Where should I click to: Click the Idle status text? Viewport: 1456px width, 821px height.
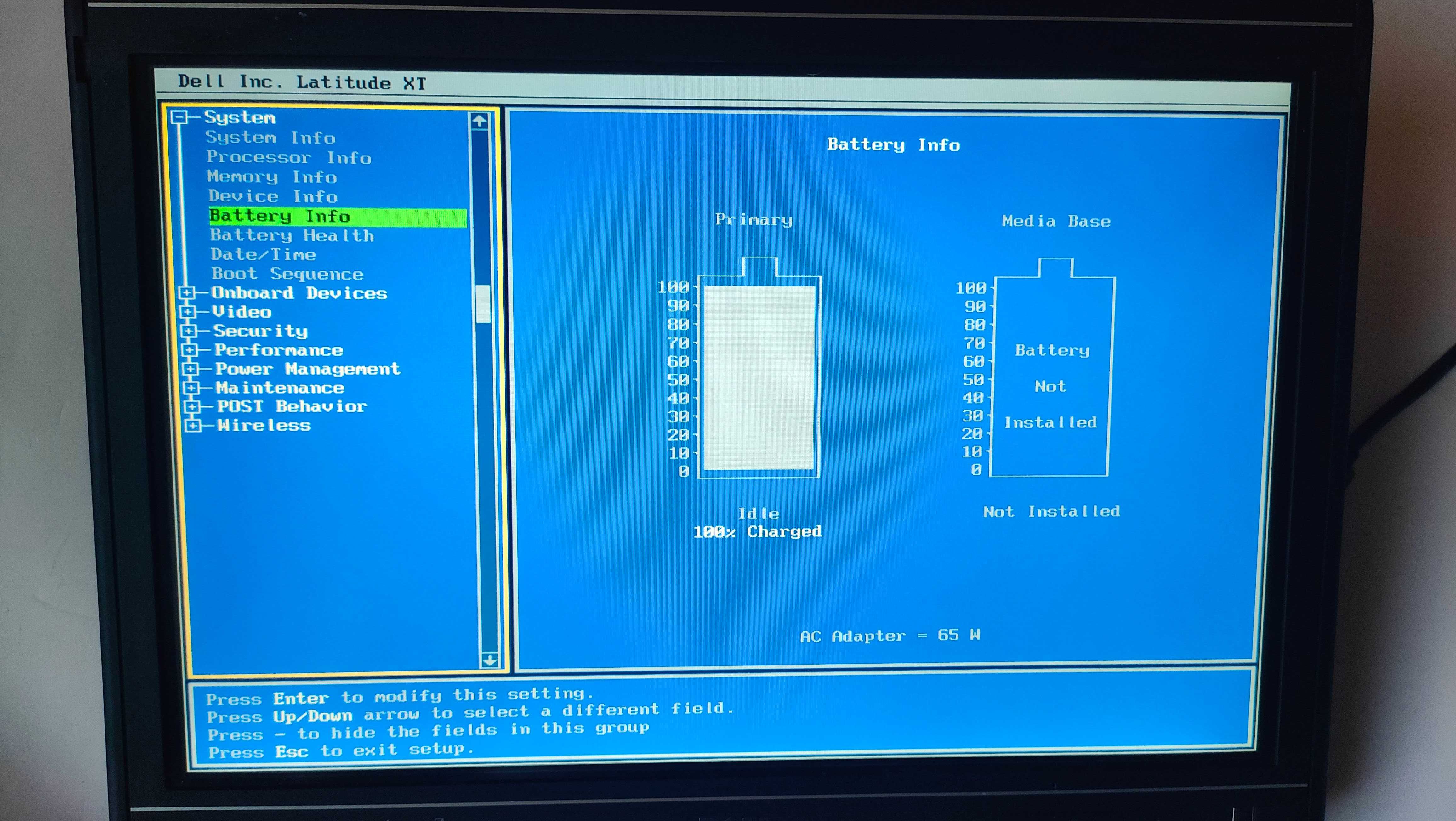click(759, 513)
